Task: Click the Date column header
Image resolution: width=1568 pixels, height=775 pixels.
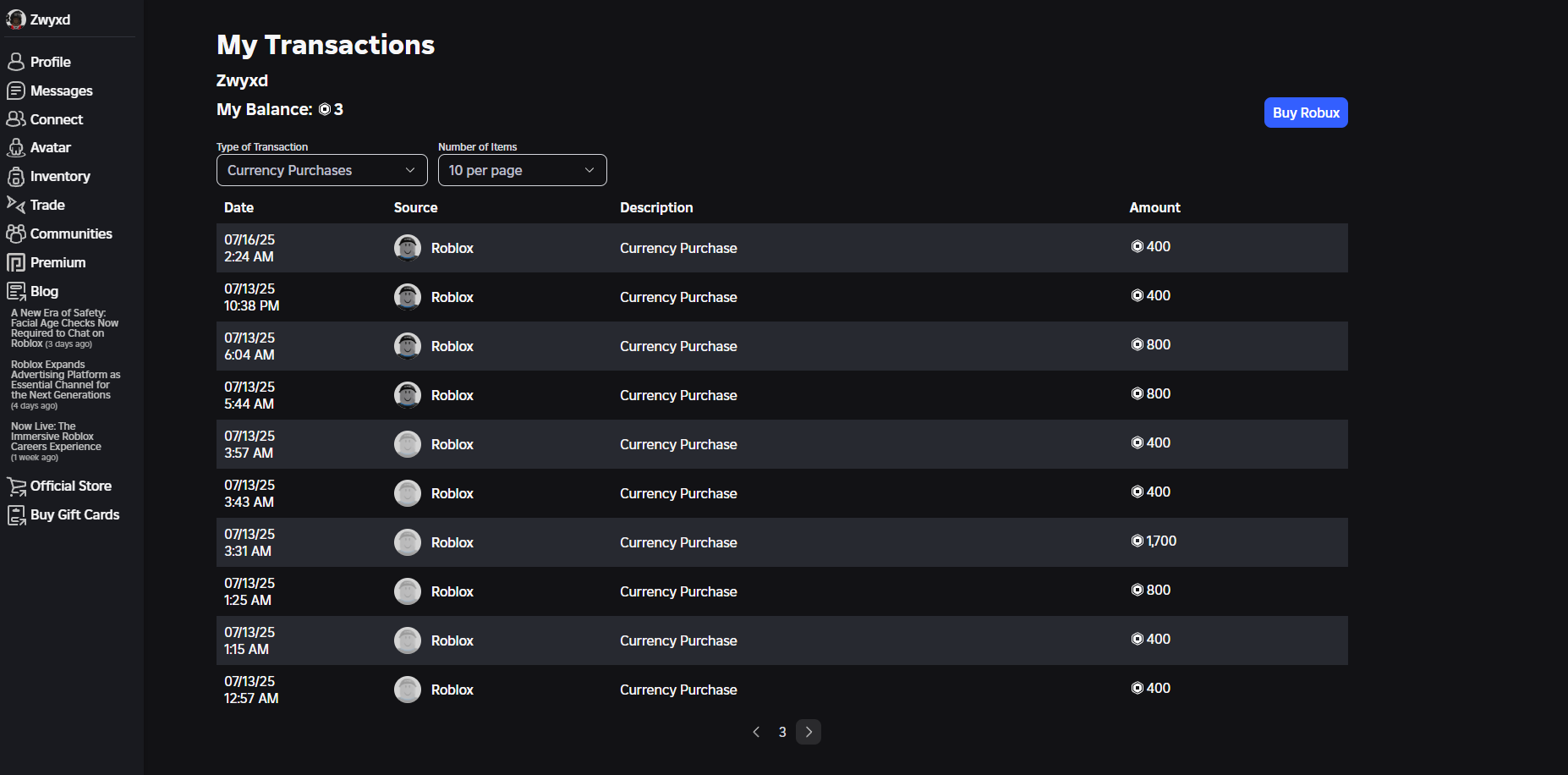Action: 238,207
